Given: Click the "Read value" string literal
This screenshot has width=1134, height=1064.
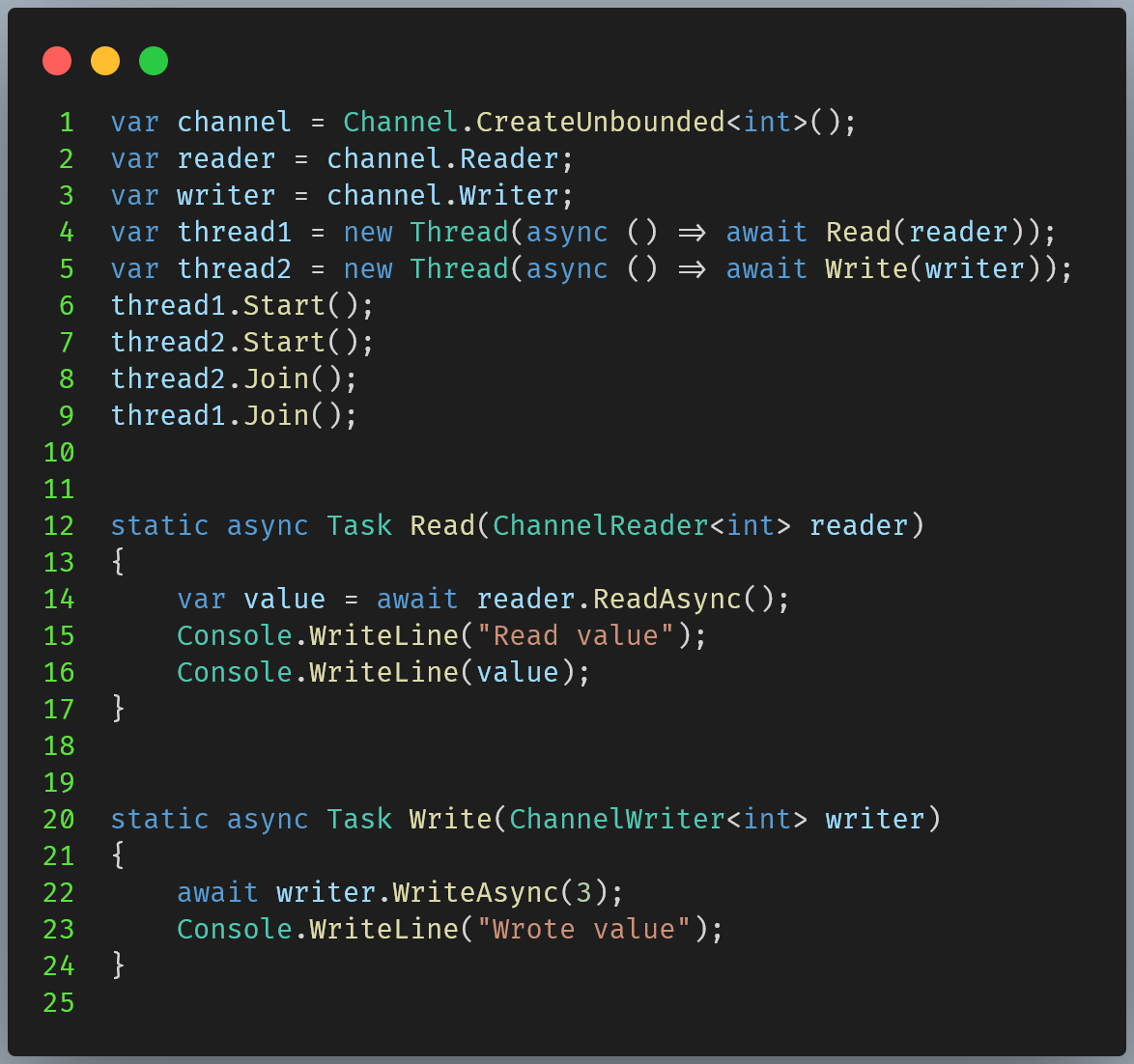Looking at the screenshot, I should (576, 635).
